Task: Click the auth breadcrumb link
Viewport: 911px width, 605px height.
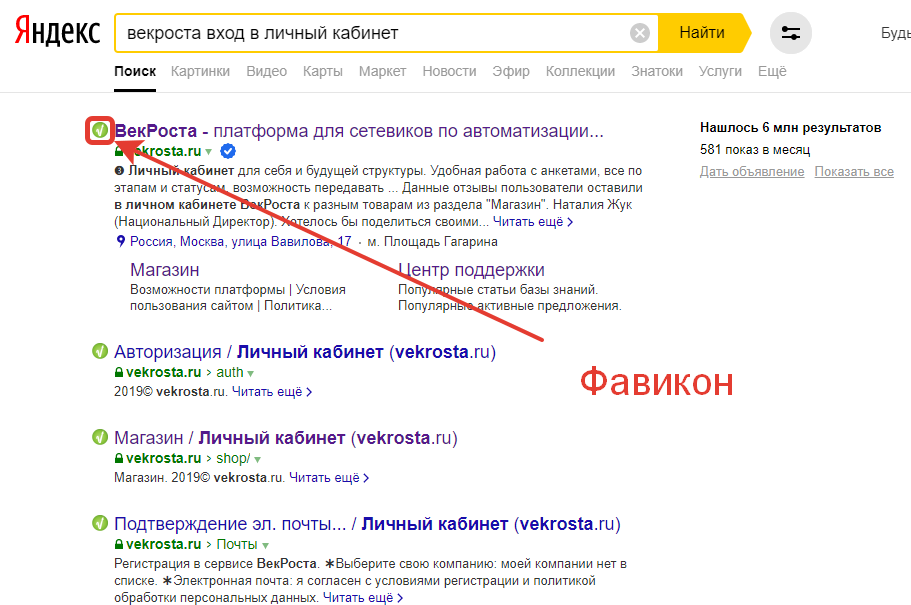Action: click(230, 373)
